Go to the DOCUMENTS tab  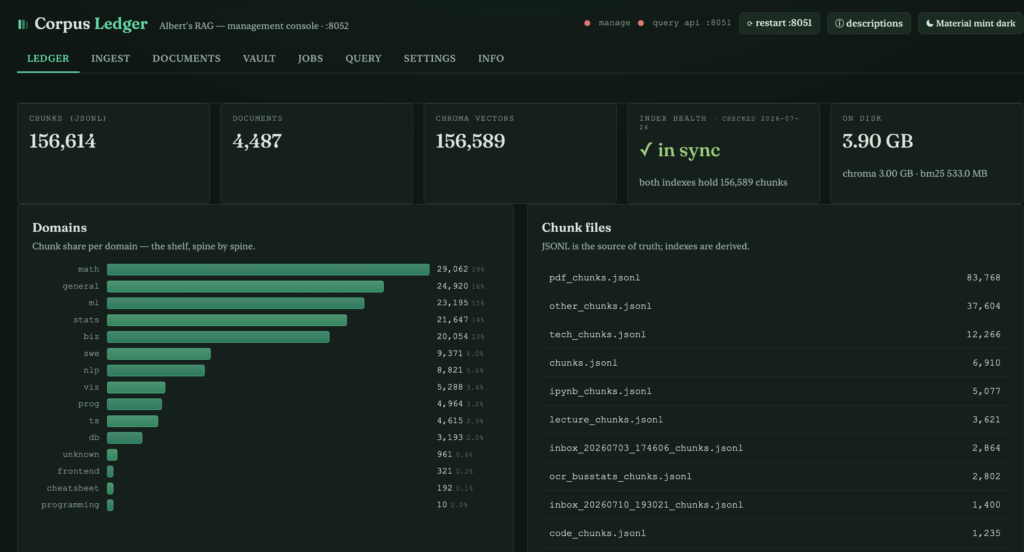coord(186,59)
